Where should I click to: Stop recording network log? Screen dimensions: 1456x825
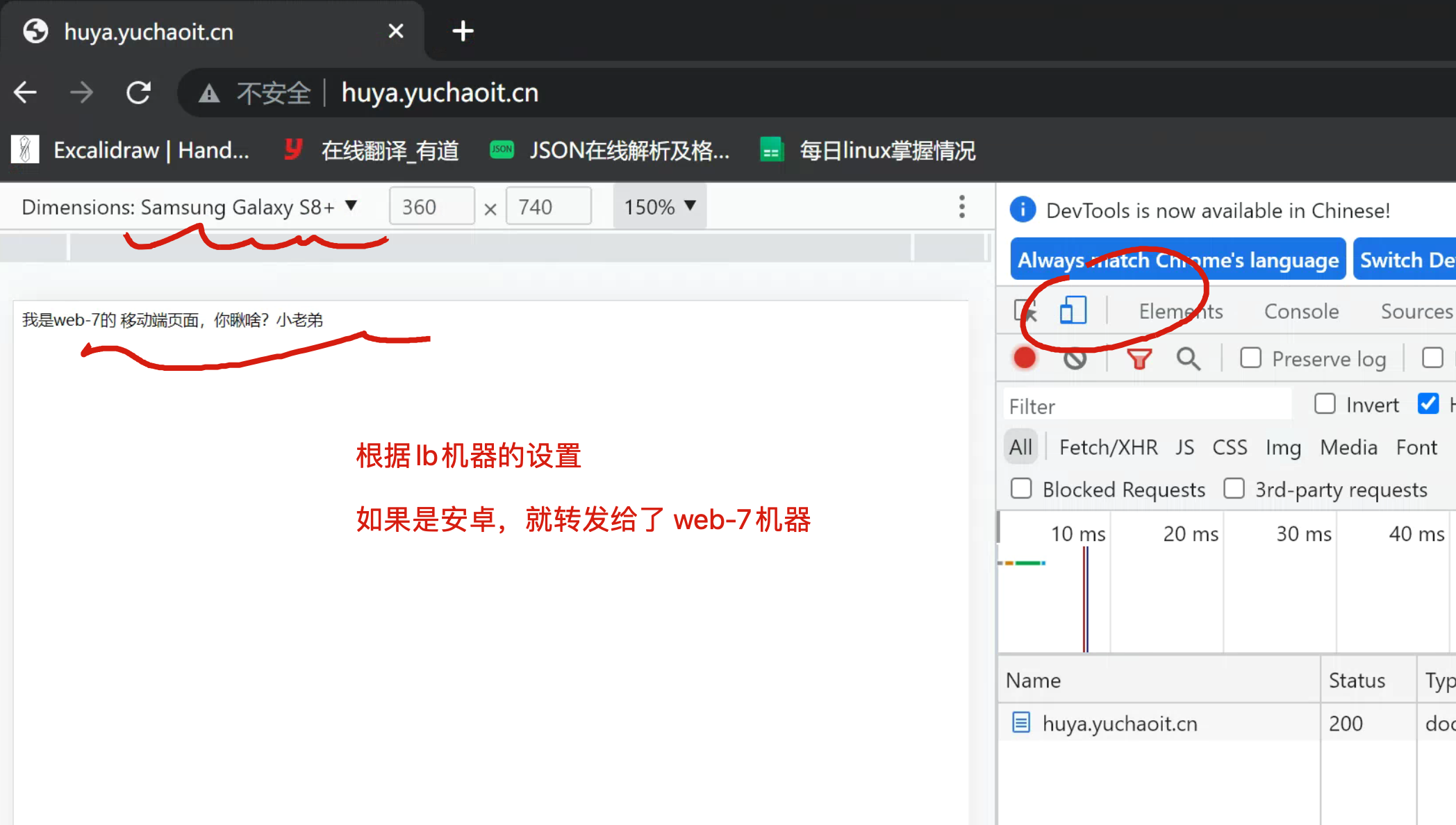pyautogui.click(x=1025, y=358)
